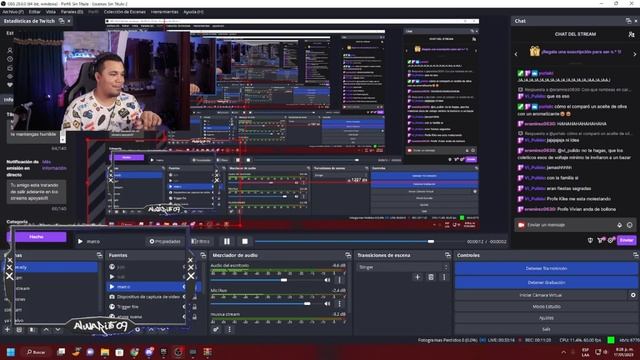
Task: Move selected scene up
Action: click(x=46, y=329)
